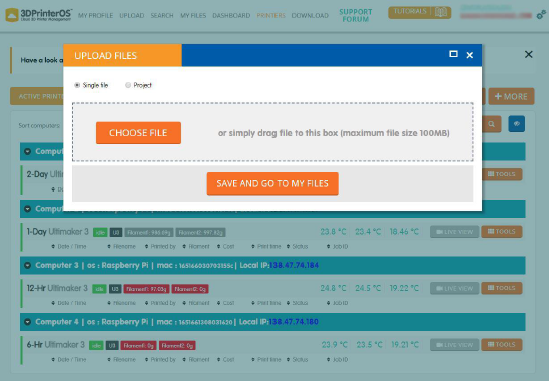549x381 pixels.
Task: Click red Filament2 badge of 12-Hr Ultimaker 3
Action: click(190, 289)
